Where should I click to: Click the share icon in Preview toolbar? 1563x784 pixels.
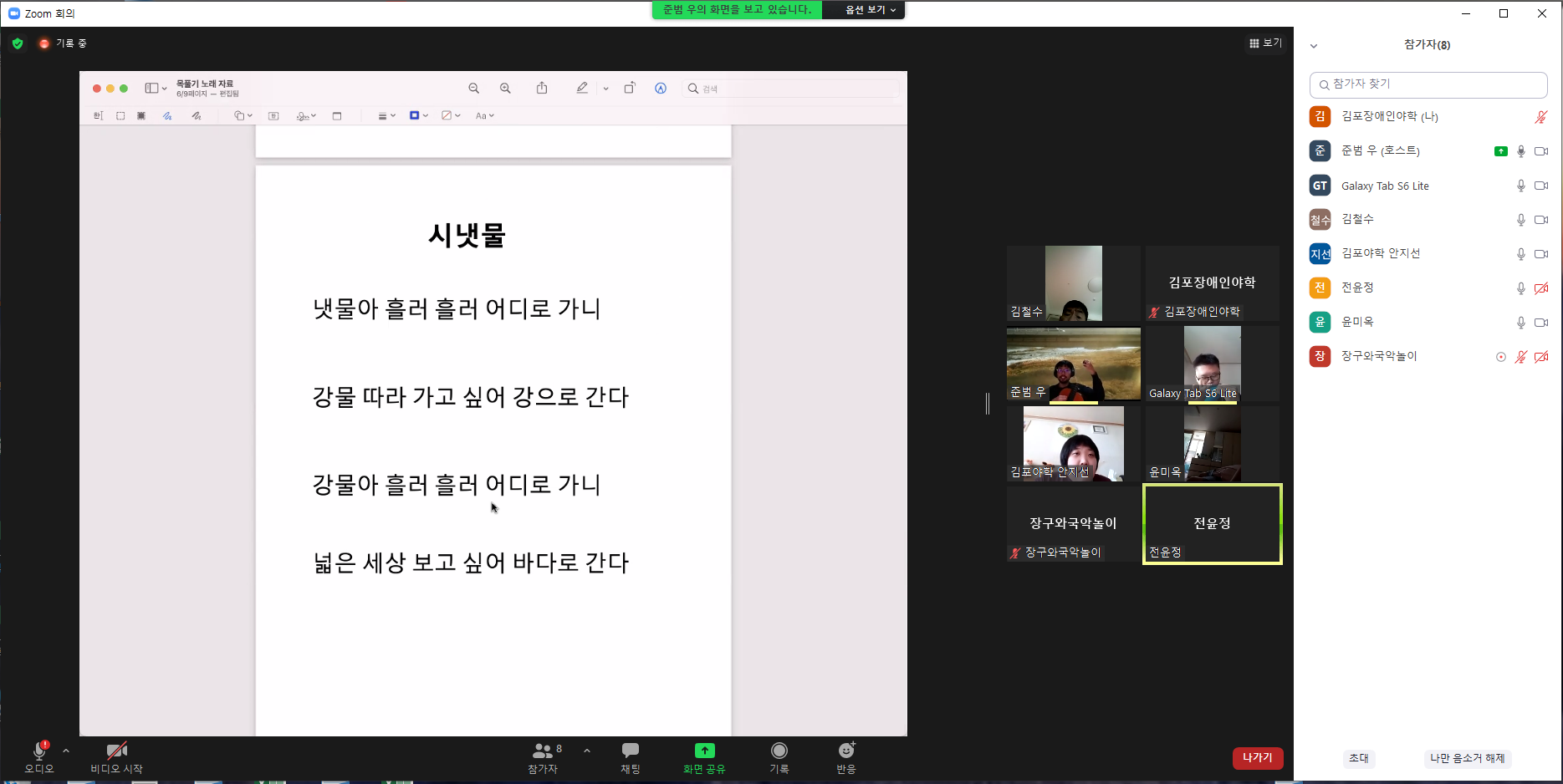pos(542,88)
